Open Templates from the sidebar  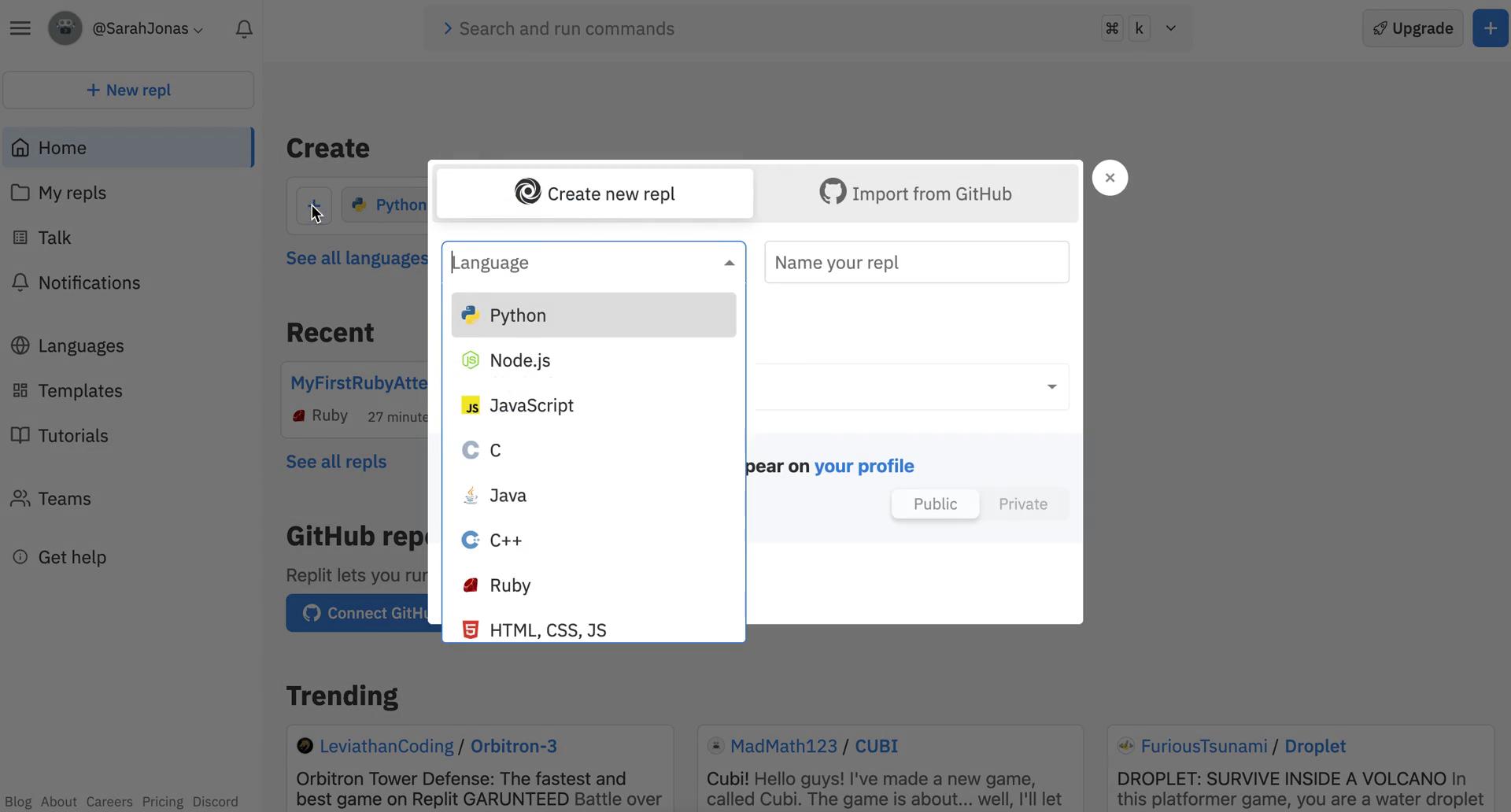(x=79, y=391)
